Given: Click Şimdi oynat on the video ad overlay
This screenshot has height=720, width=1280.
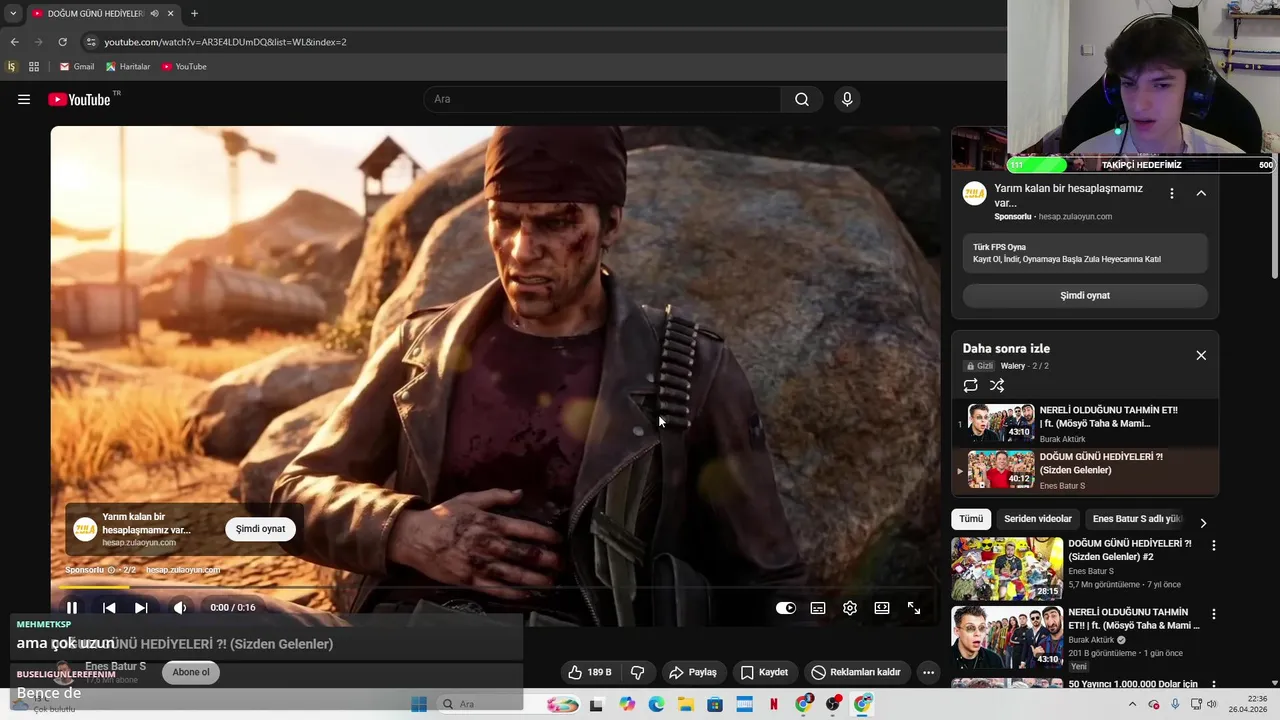Looking at the screenshot, I should [260, 529].
